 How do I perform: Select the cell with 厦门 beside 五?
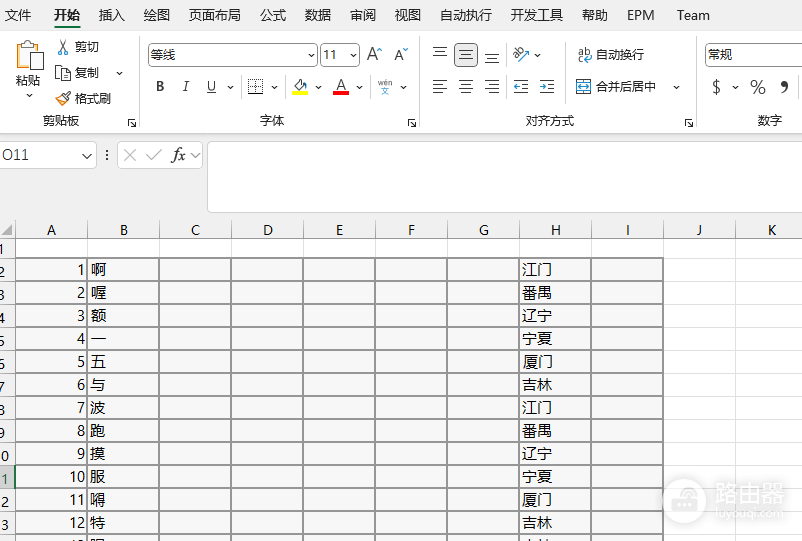click(x=555, y=362)
